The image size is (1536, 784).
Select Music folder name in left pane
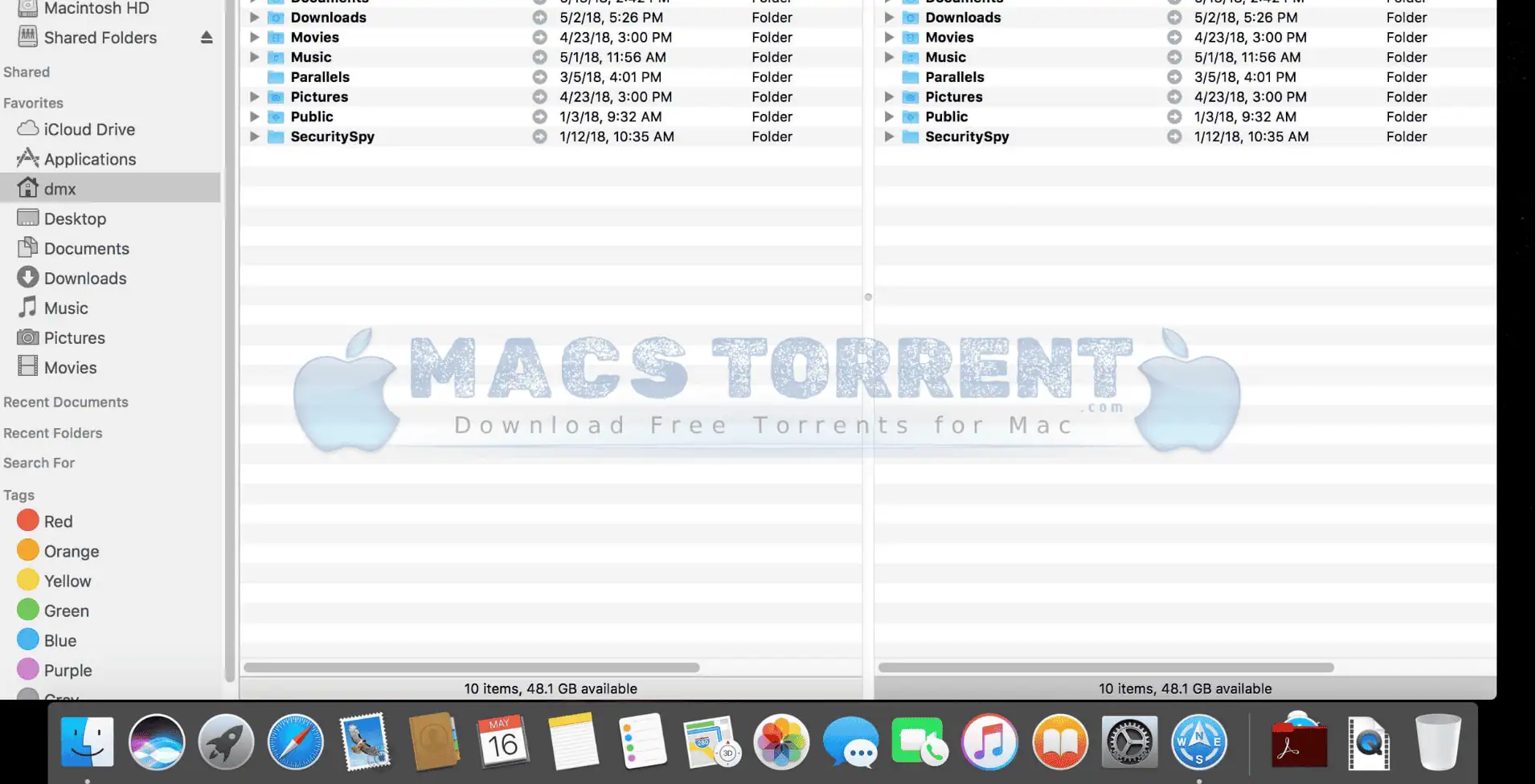click(x=311, y=57)
